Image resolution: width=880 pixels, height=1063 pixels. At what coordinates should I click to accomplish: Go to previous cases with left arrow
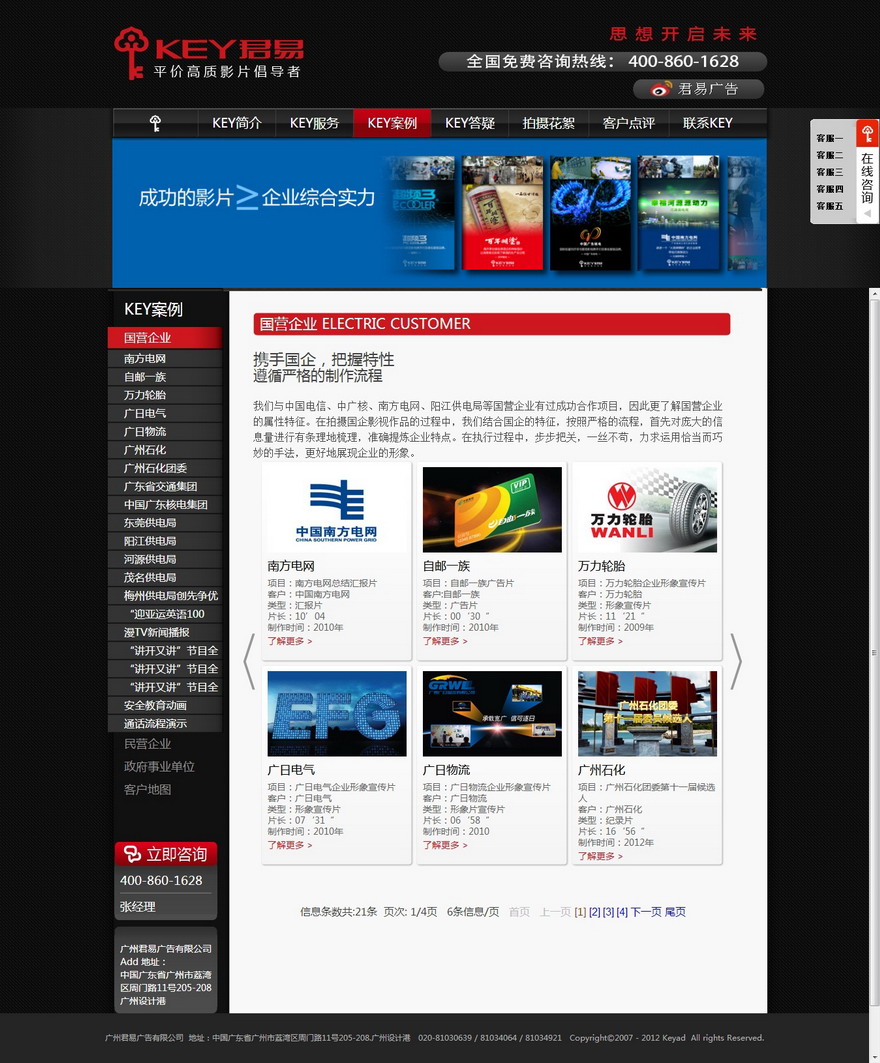[x=249, y=661]
